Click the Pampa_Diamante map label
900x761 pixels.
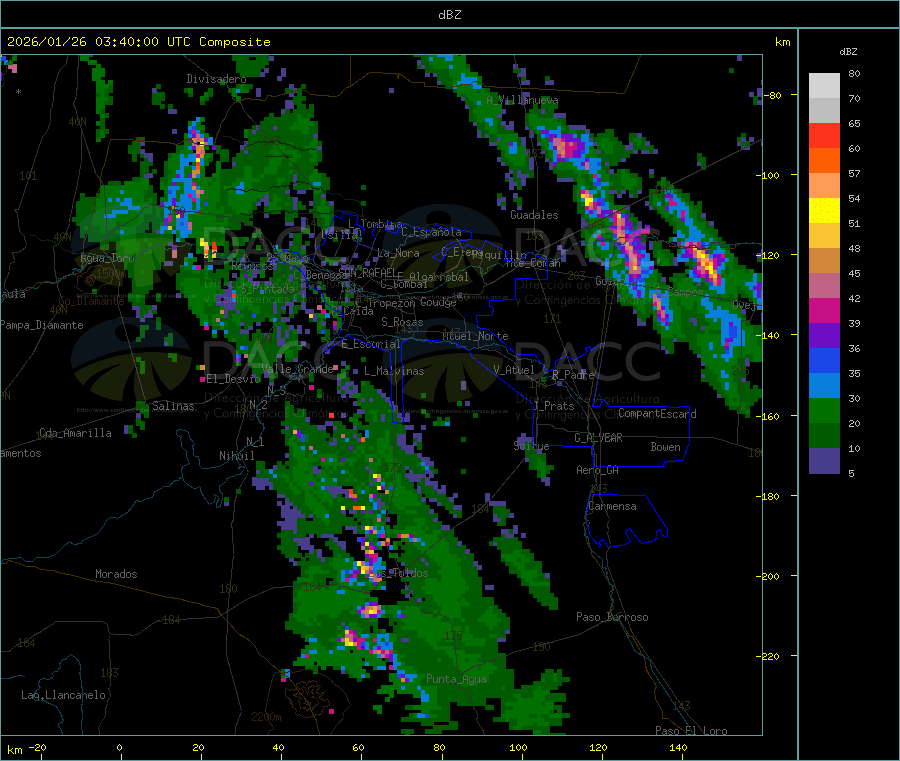coord(42,325)
